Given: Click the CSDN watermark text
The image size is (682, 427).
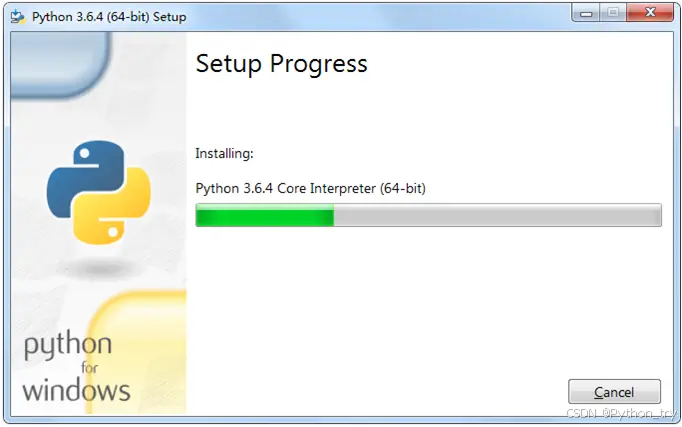Looking at the screenshot, I should (x=622, y=413).
